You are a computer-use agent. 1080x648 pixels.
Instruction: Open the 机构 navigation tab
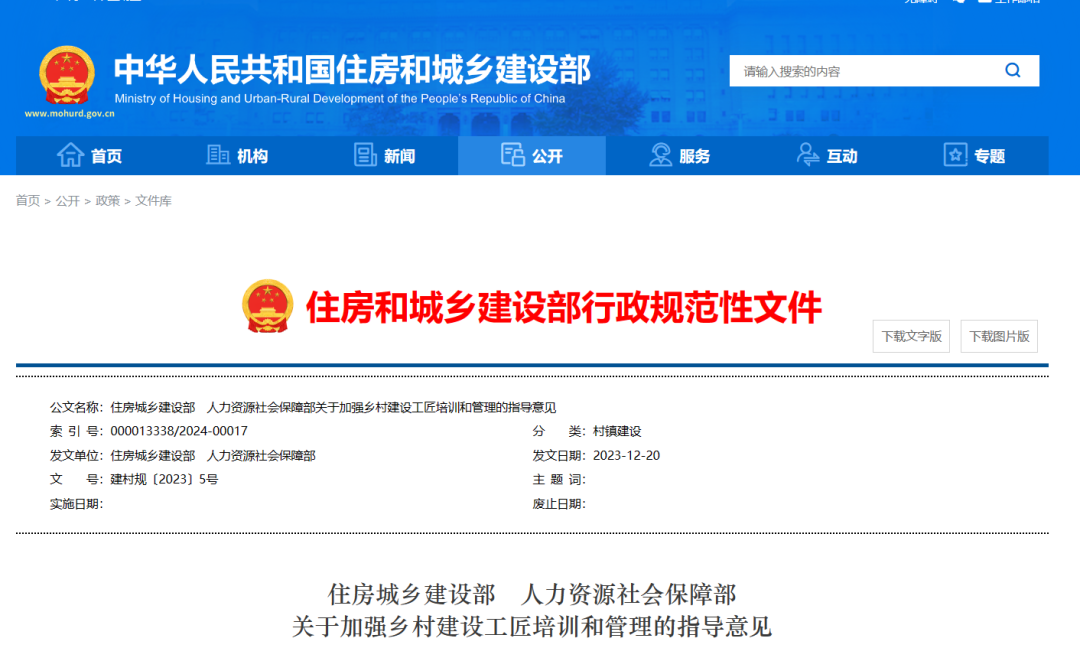237,156
